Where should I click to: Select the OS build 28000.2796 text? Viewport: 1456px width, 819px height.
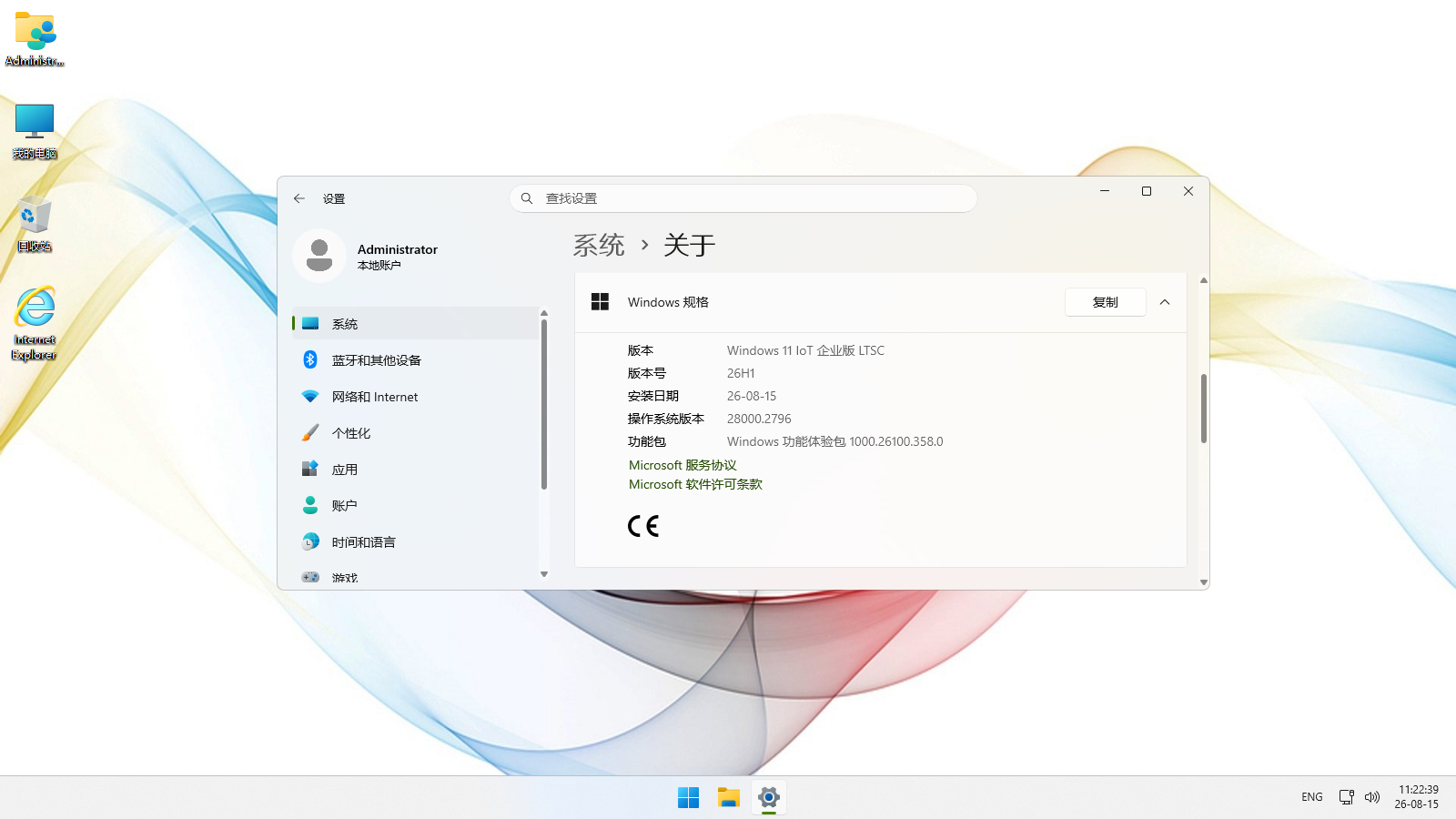(759, 419)
